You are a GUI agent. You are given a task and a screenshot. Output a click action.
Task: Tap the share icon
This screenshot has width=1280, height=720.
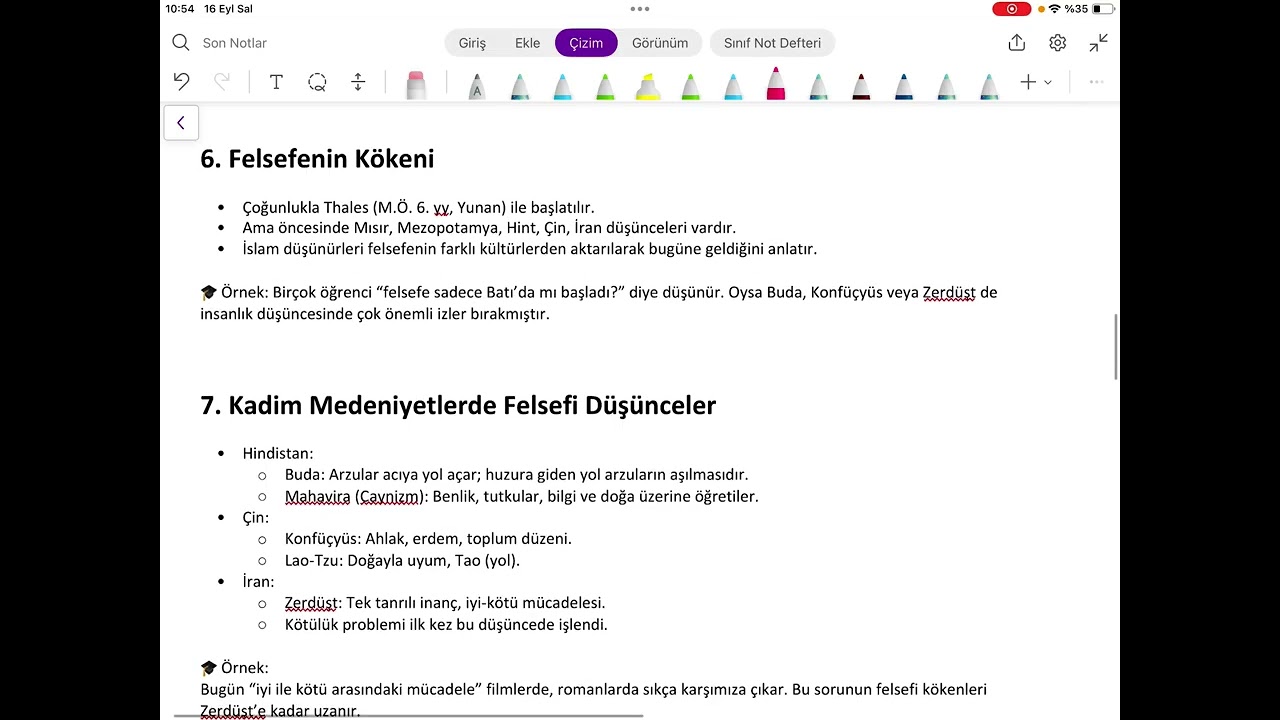(x=1017, y=42)
